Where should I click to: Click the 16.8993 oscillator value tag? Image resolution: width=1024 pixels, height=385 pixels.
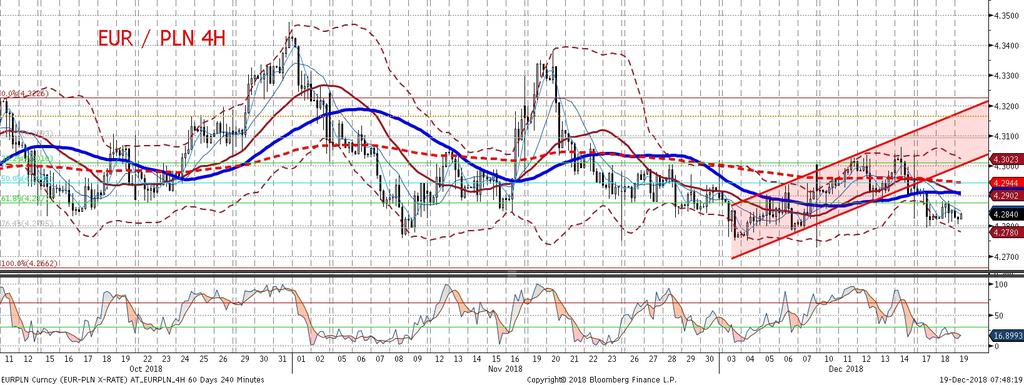(x=1006, y=335)
